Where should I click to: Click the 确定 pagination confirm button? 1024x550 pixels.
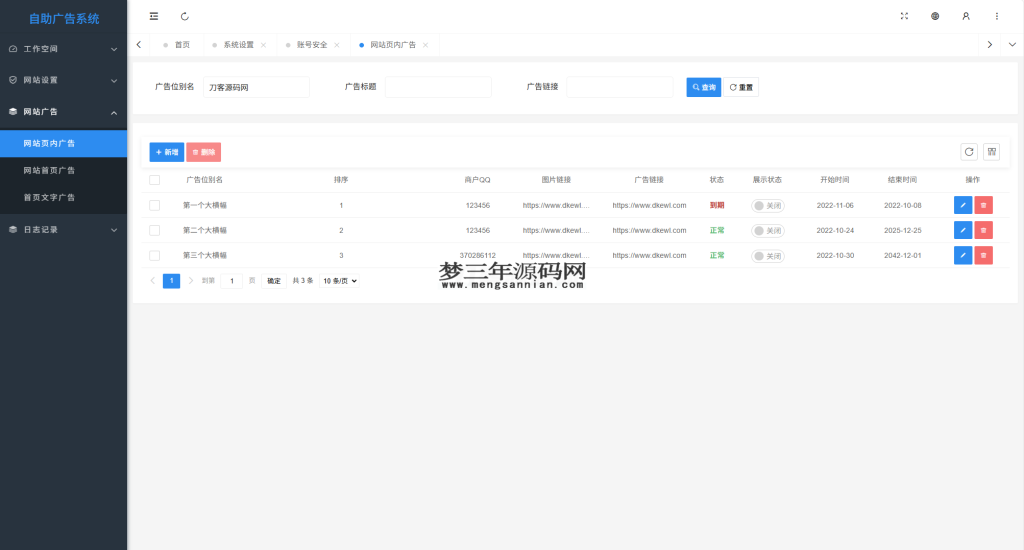pyautogui.click(x=274, y=281)
